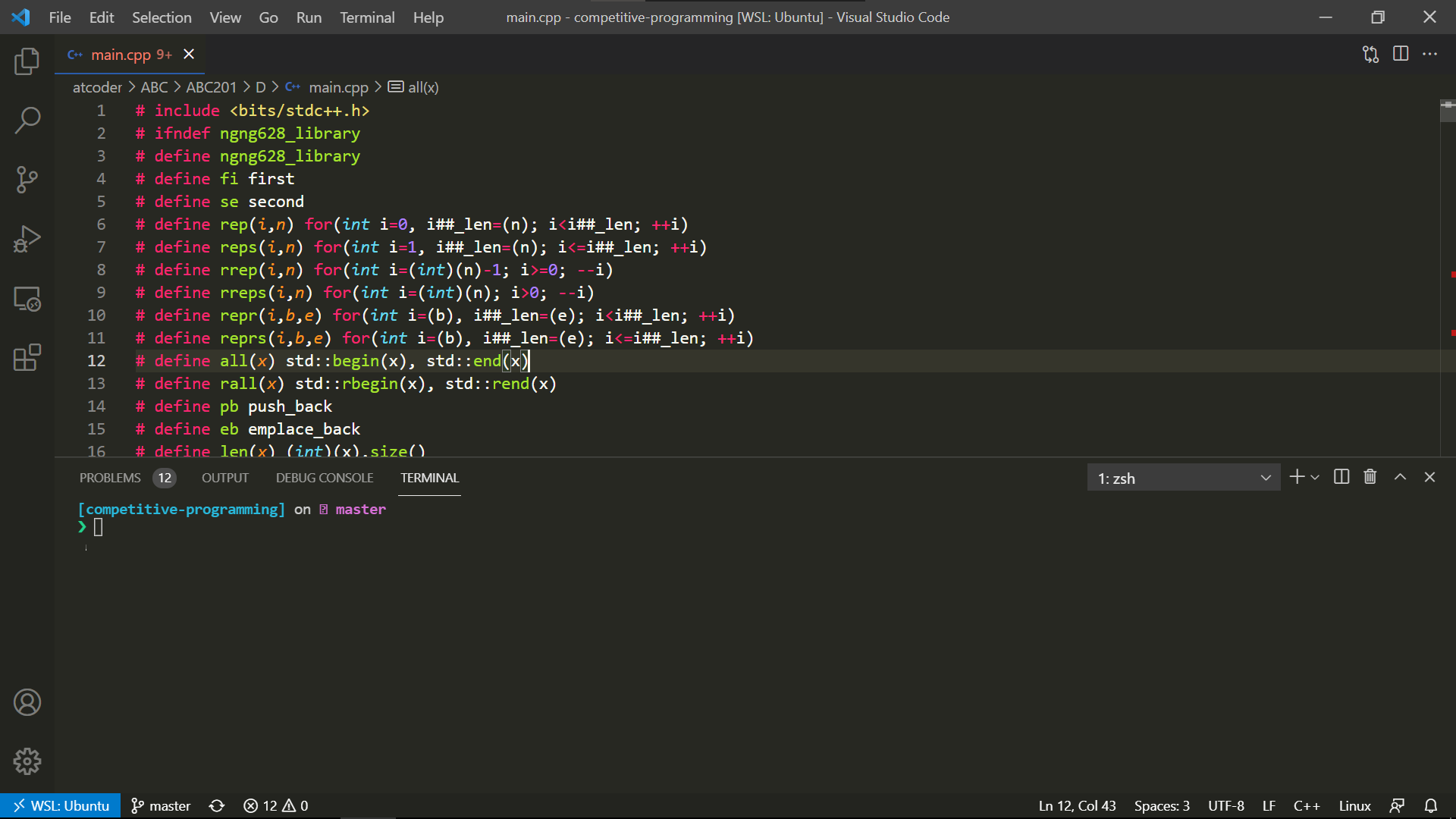This screenshot has height=819, width=1456.
Task: Open Run and Debug view
Action: [x=27, y=239]
